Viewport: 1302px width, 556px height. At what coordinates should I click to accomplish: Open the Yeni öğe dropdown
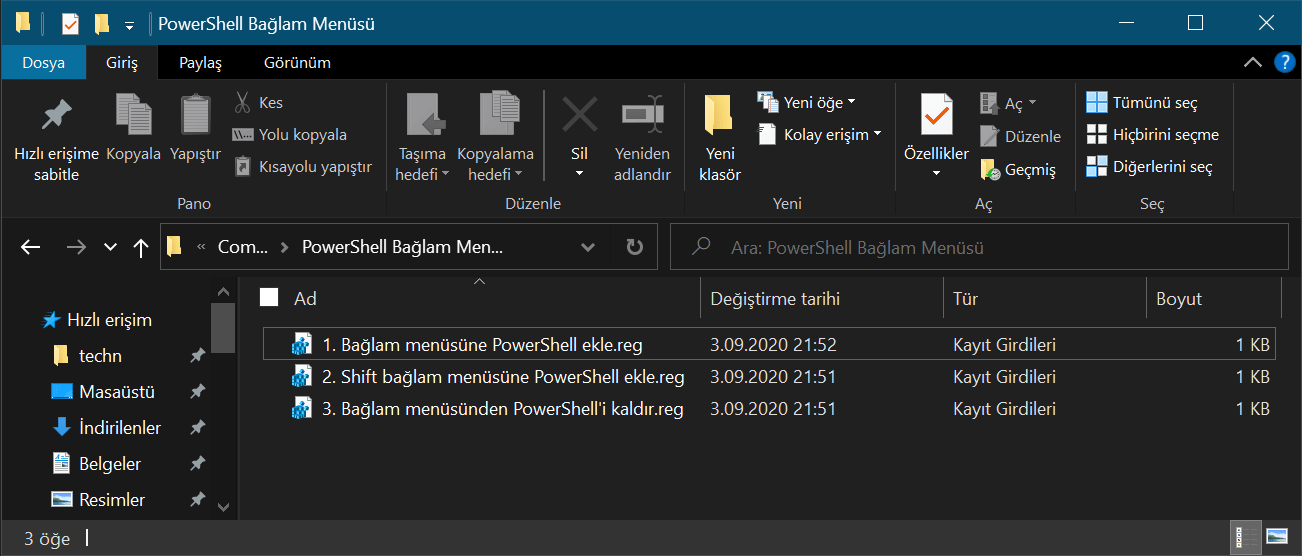pos(808,102)
